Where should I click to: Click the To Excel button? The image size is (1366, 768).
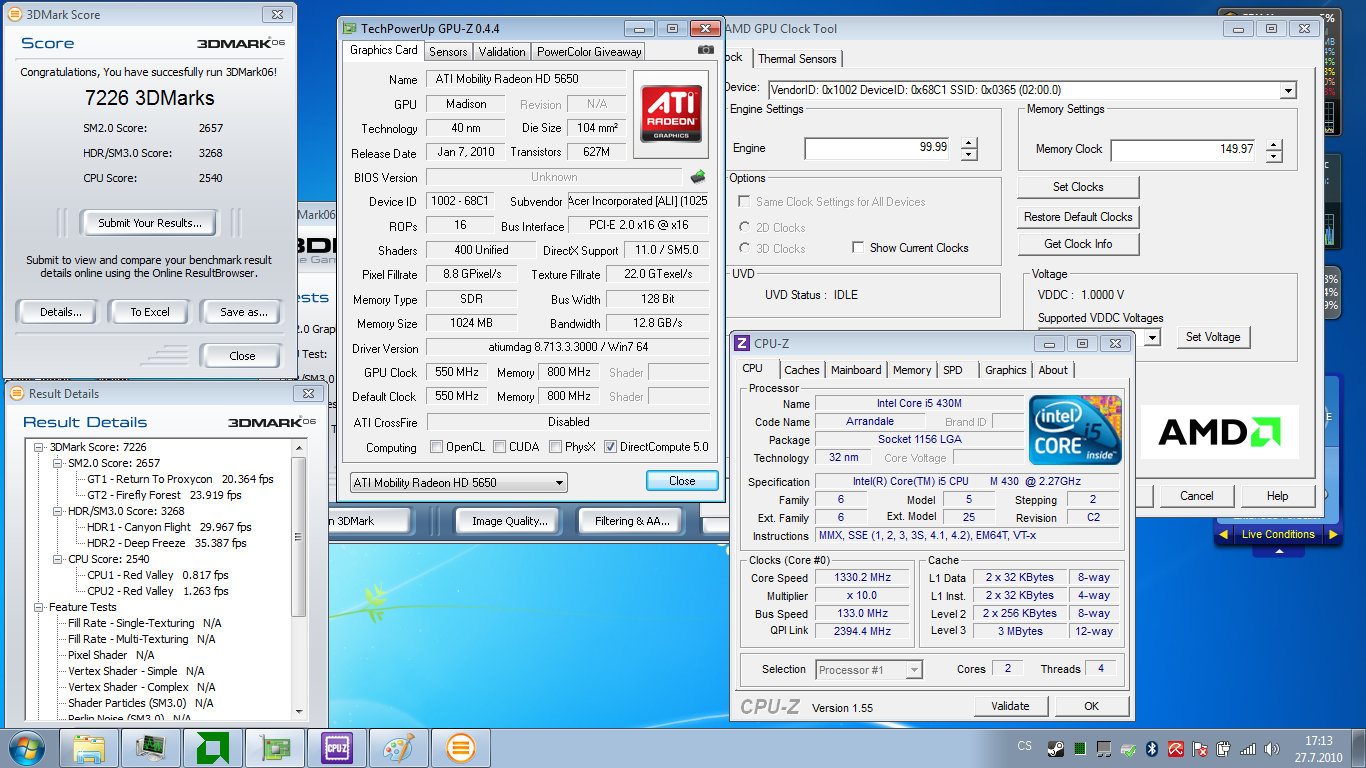pos(150,312)
